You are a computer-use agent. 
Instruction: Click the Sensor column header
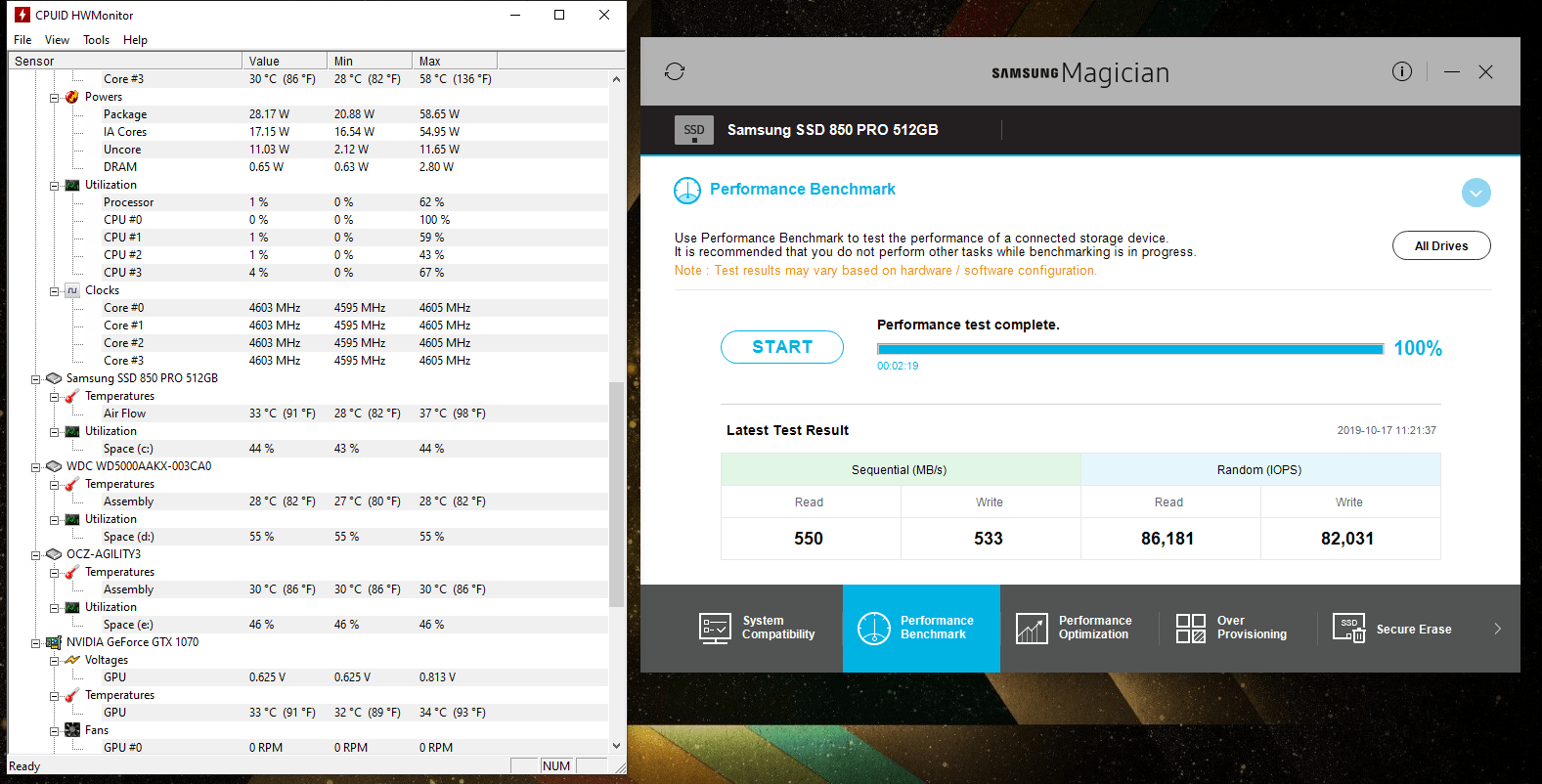click(x=125, y=61)
